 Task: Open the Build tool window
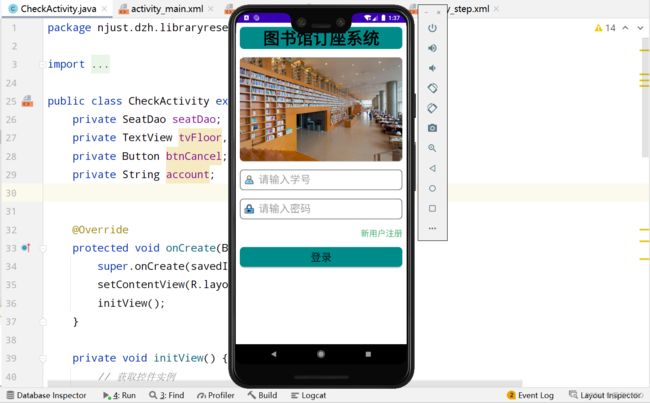262,395
